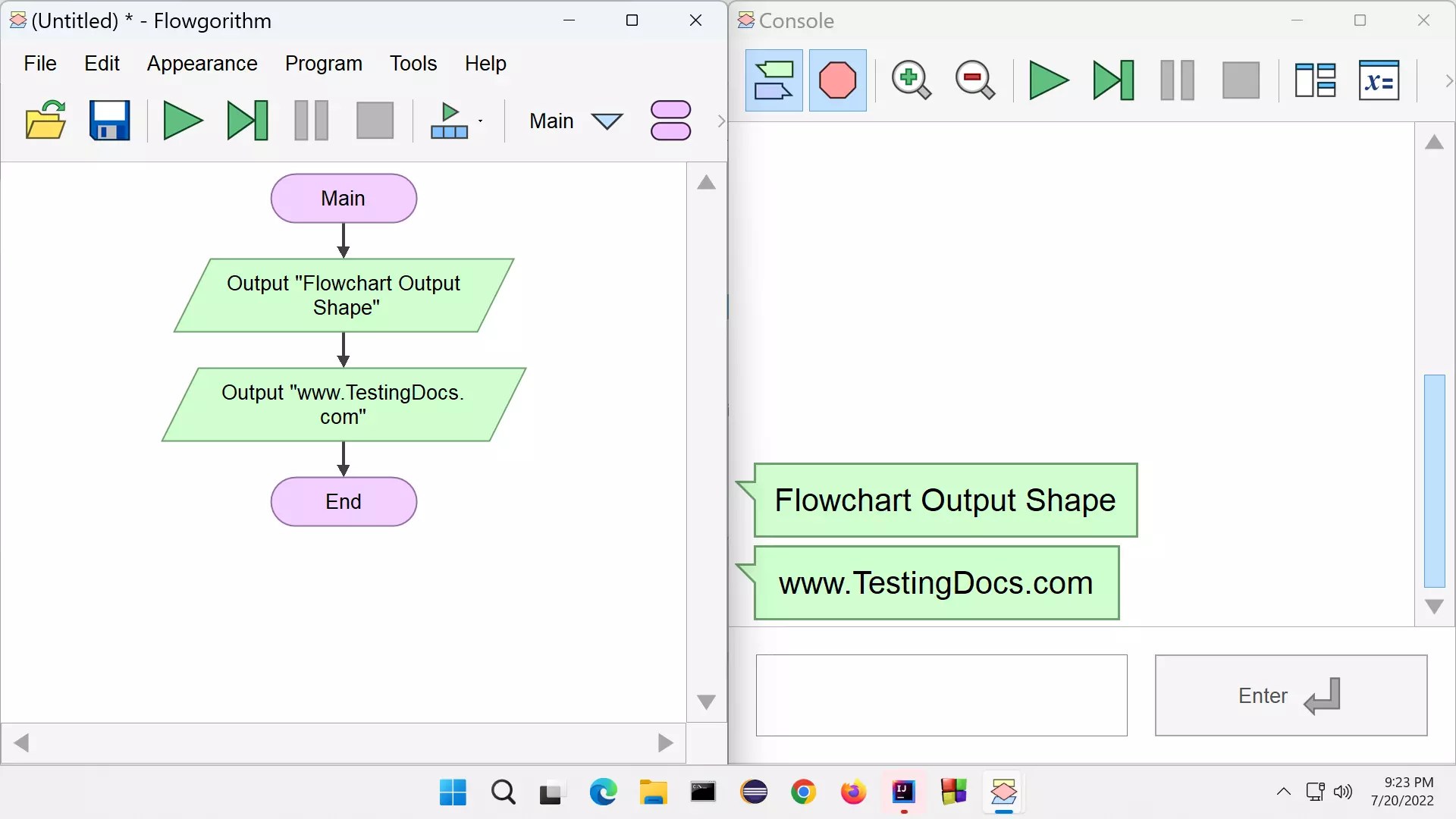Toggle console chat bubbles view

pos(774,80)
